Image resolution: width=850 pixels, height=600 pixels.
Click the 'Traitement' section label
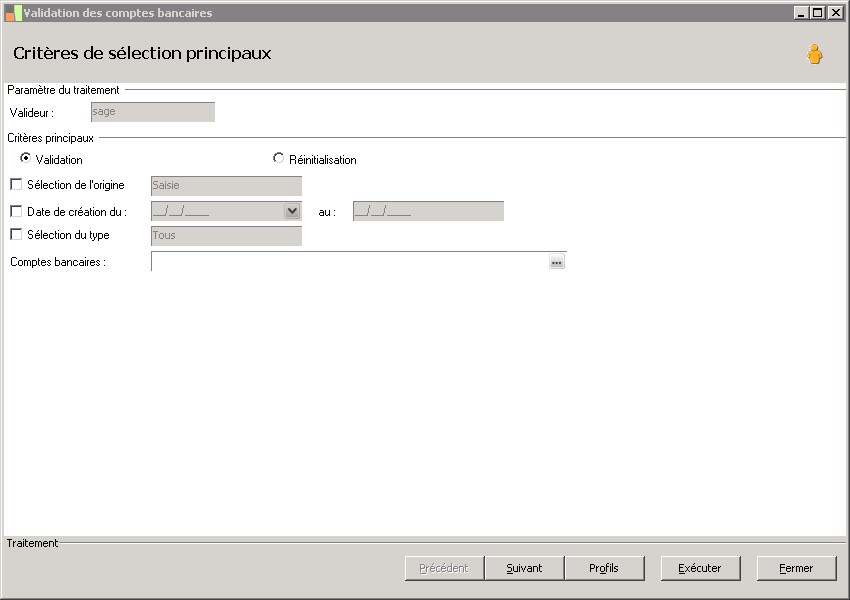tap(32, 543)
